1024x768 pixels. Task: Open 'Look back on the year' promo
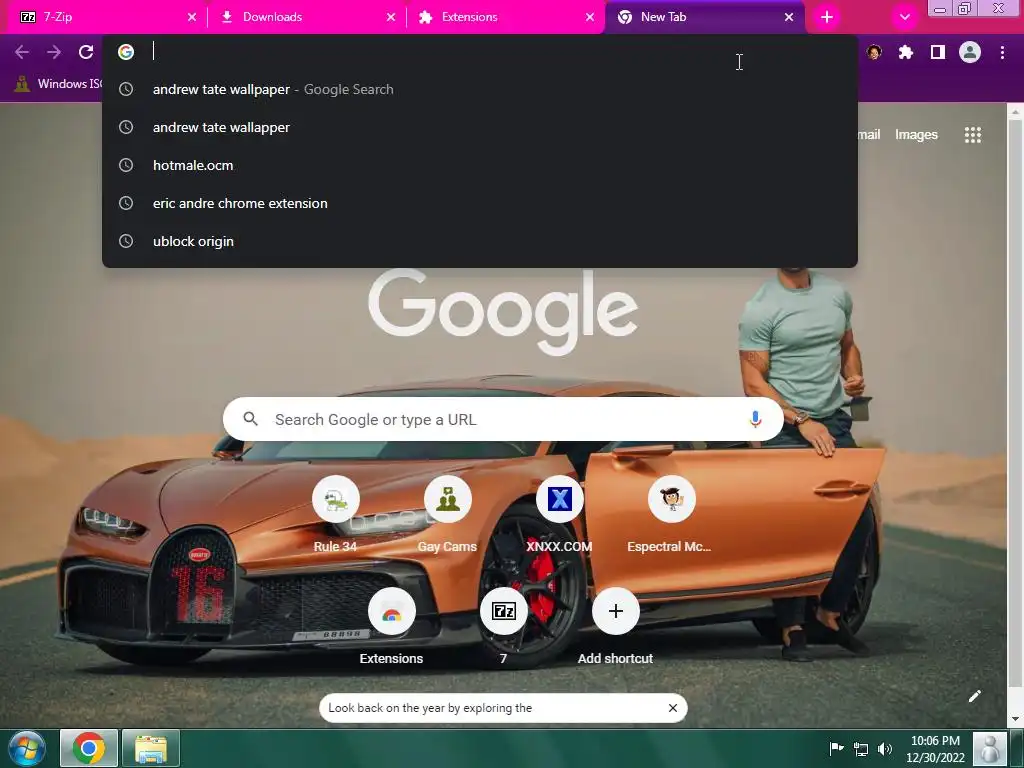(x=430, y=708)
